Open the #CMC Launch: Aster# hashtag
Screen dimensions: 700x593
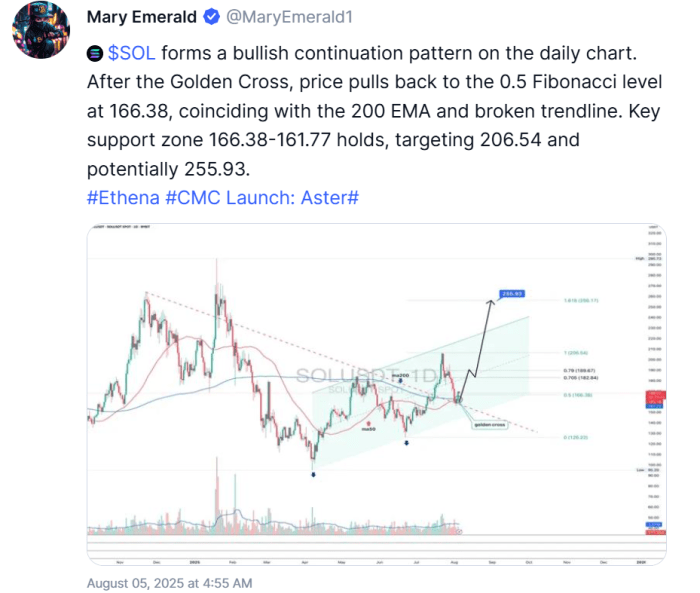tap(262, 197)
